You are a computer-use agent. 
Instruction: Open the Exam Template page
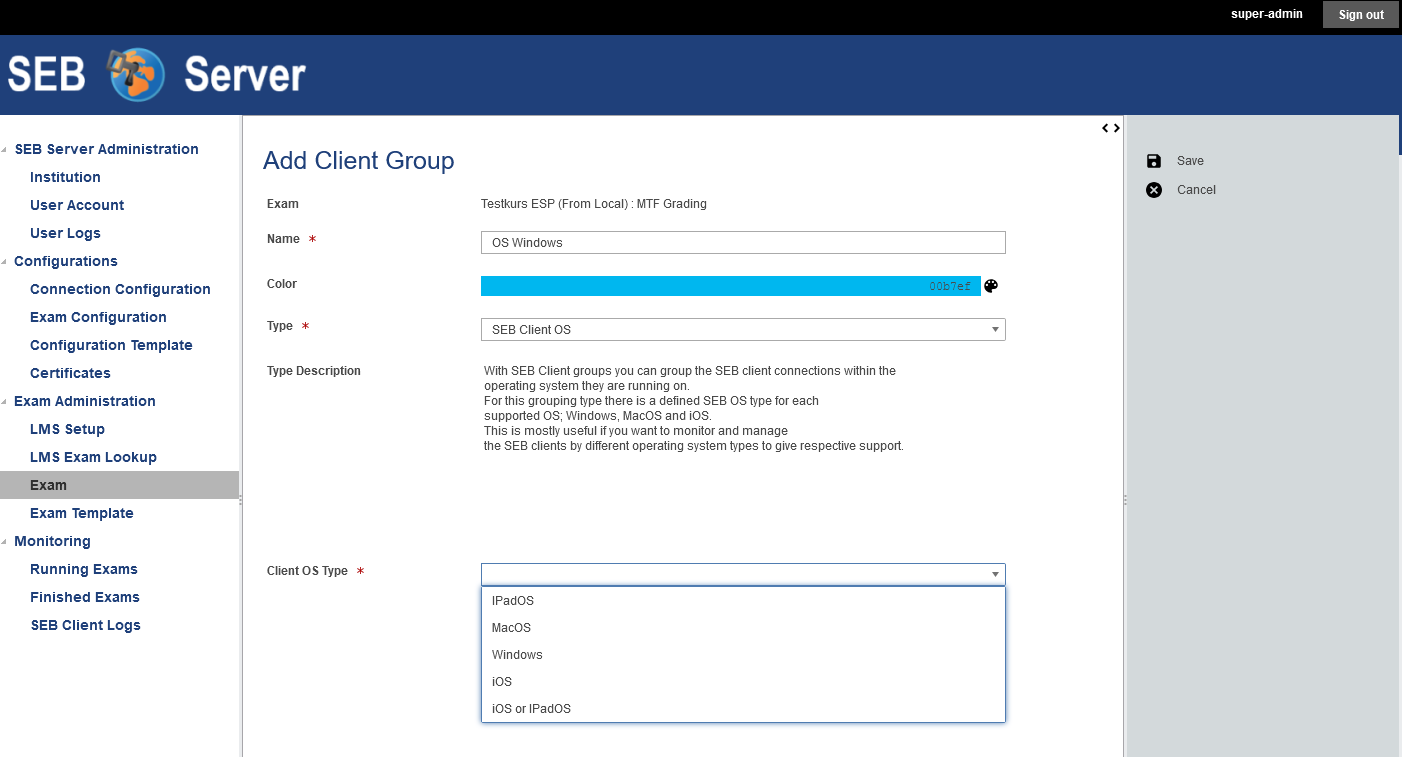click(x=82, y=512)
